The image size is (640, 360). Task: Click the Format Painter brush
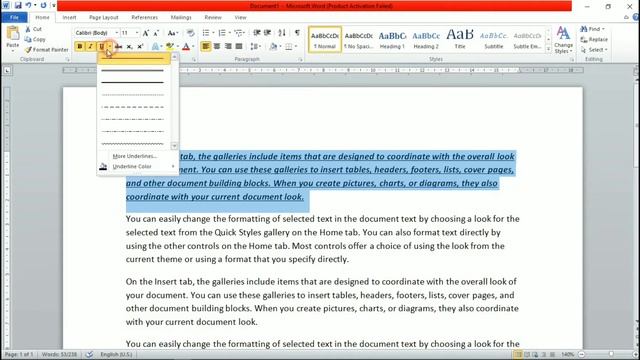[x=47, y=49]
